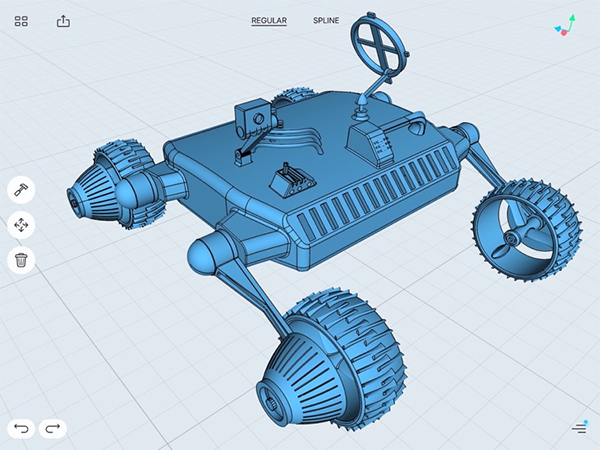Select the rover's circular antenna dish
The height and width of the screenshot is (450, 600).
pyautogui.click(x=379, y=44)
